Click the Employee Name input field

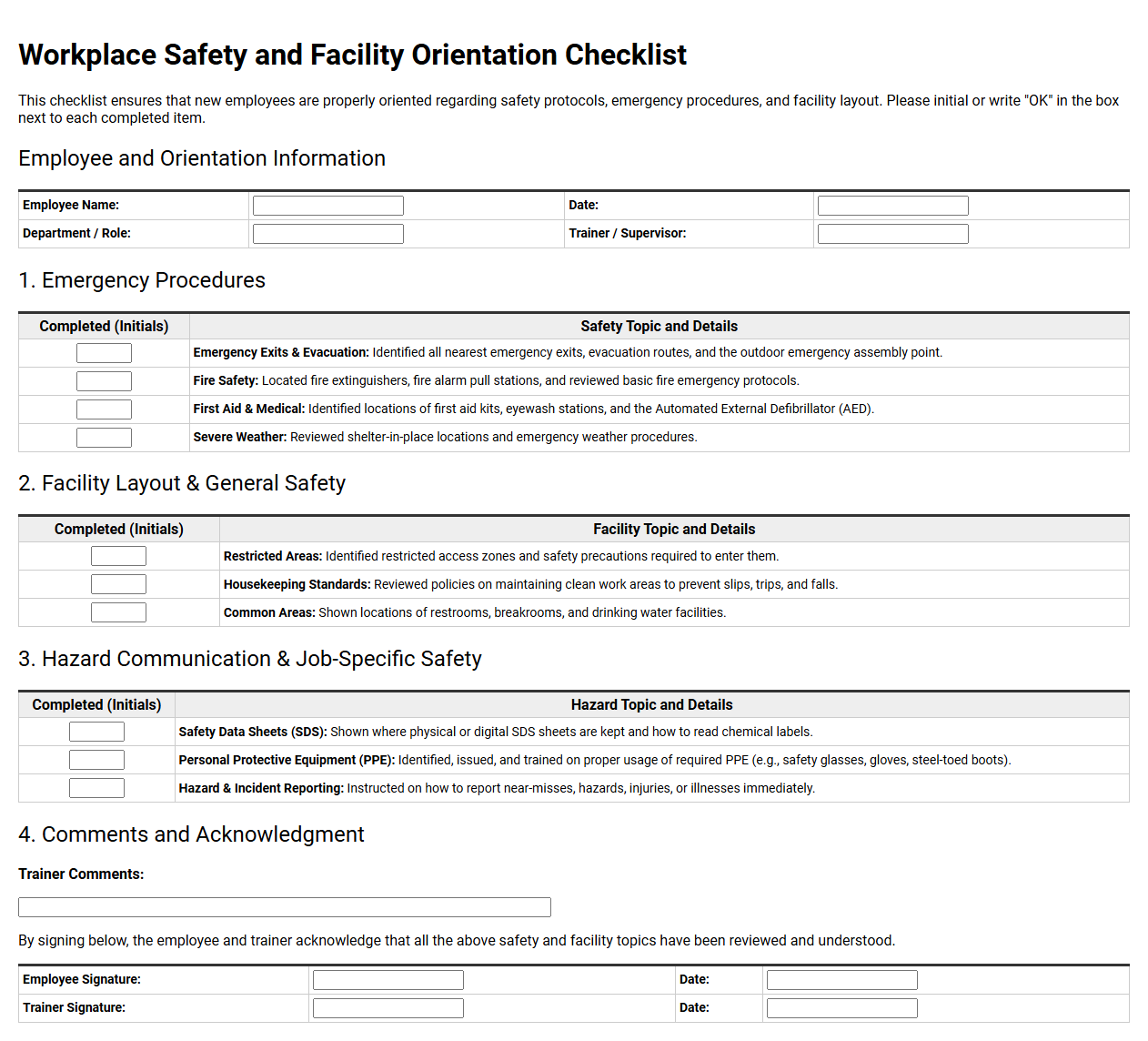pyautogui.click(x=327, y=206)
